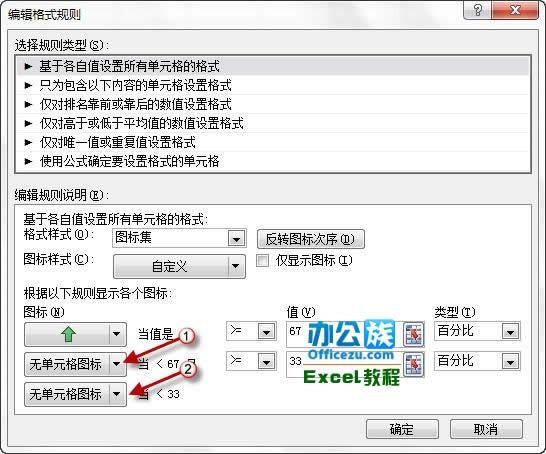Click the 确定 button
This screenshot has width=546, height=454.
tap(402, 429)
